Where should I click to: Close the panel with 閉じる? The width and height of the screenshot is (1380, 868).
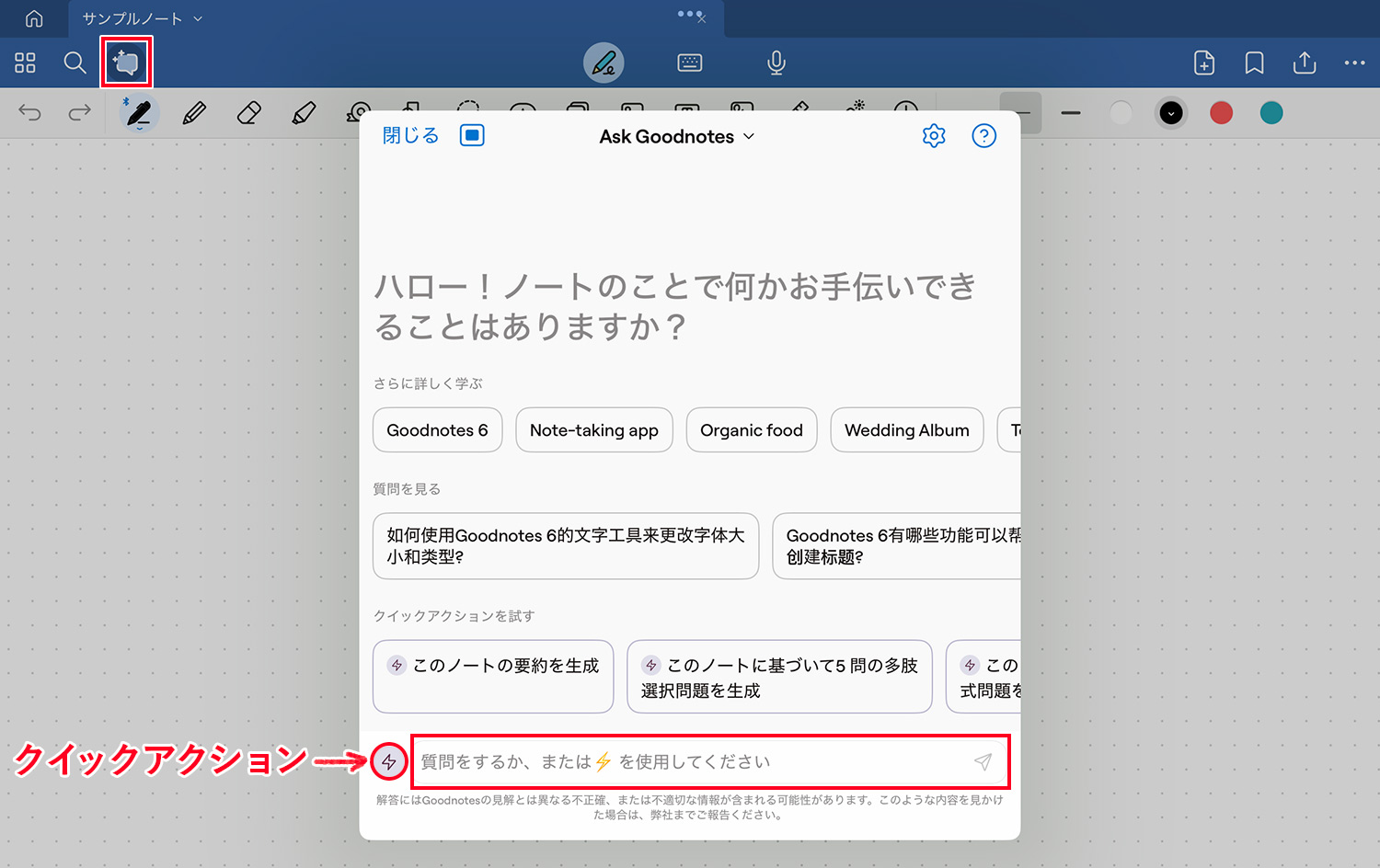[410, 136]
